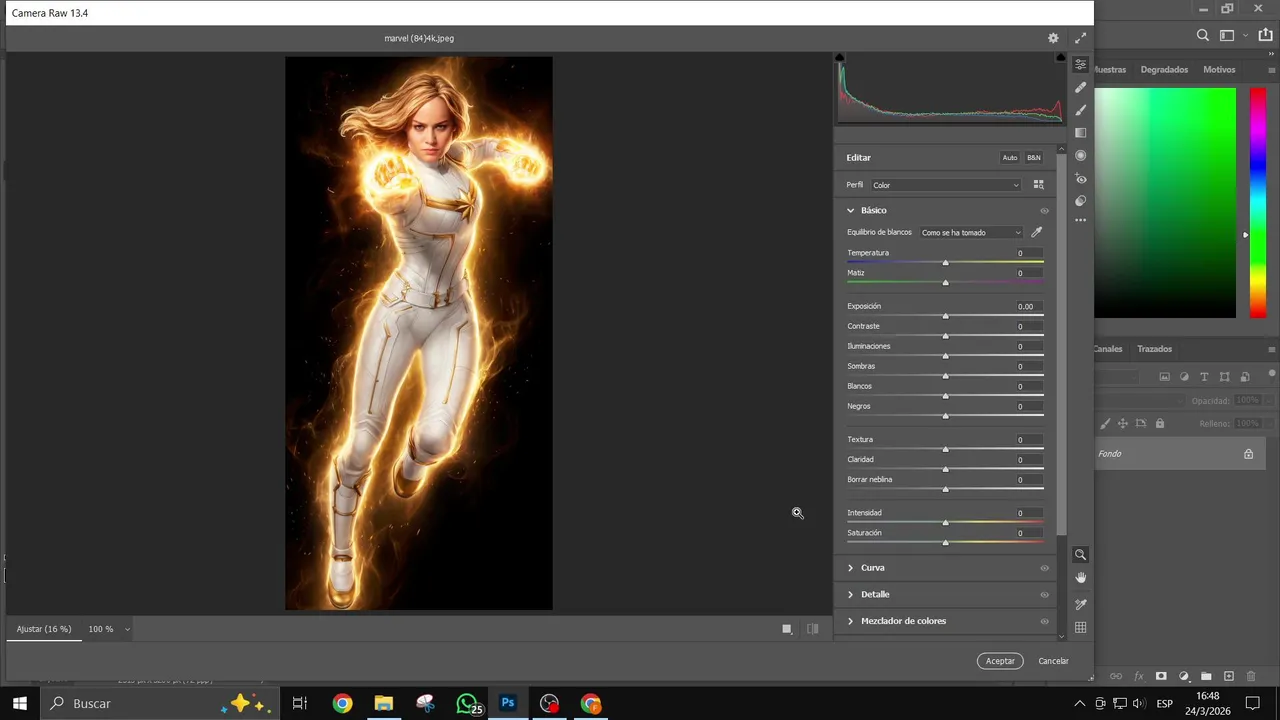Toggle visibility of Básico panel edits

point(1044,211)
